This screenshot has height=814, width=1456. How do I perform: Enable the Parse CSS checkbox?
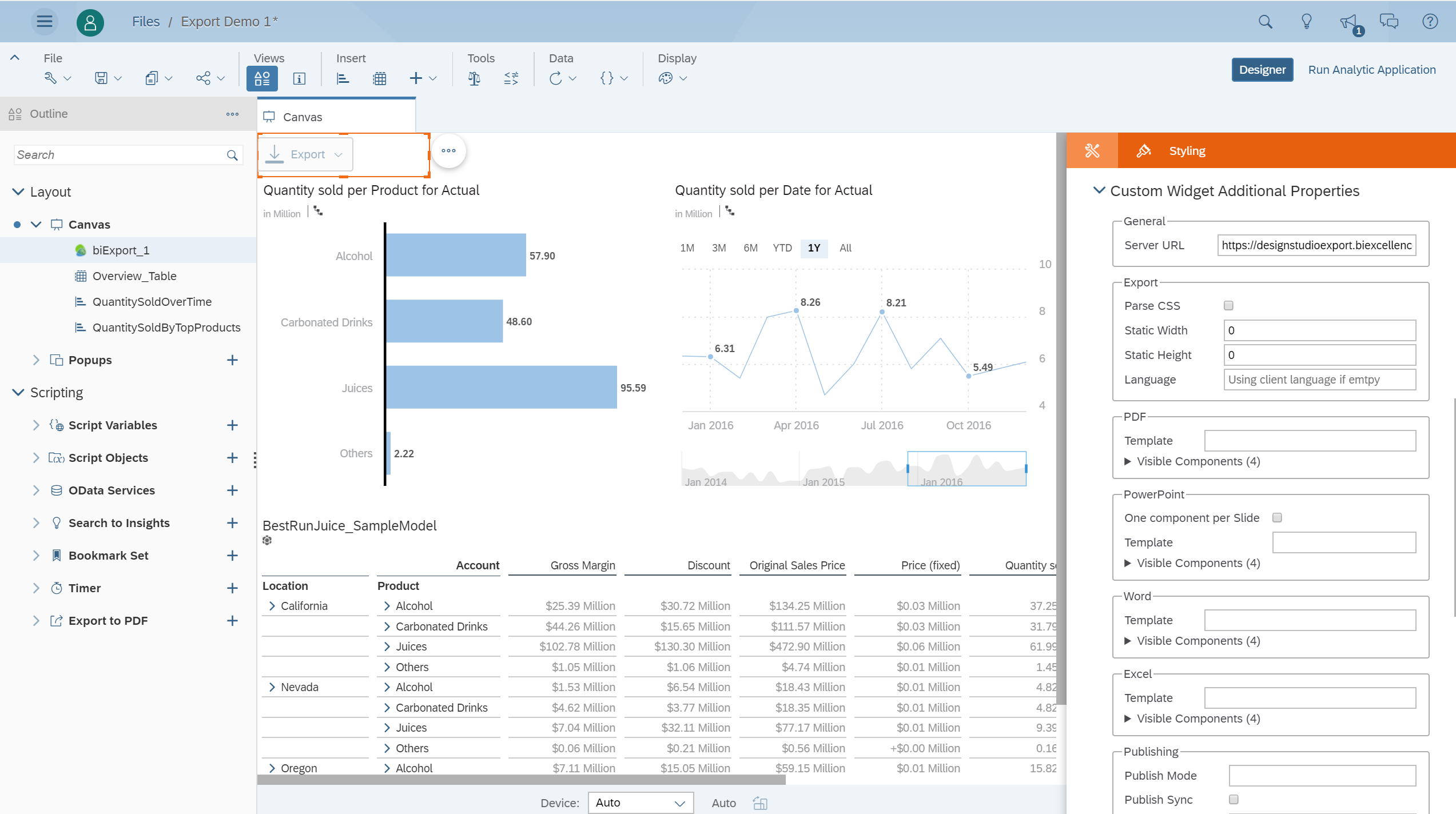1228,306
